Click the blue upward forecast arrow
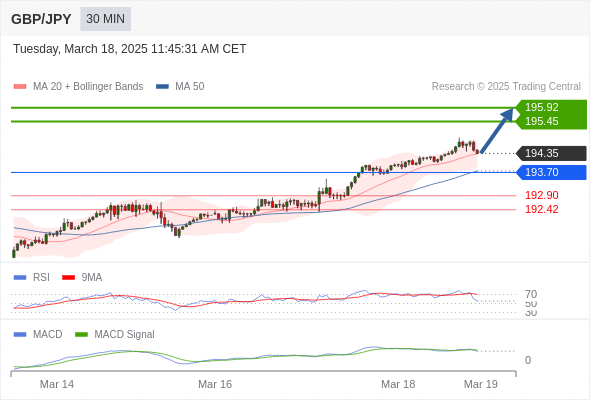The width and height of the screenshot is (590, 400). (x=497, y=130)
